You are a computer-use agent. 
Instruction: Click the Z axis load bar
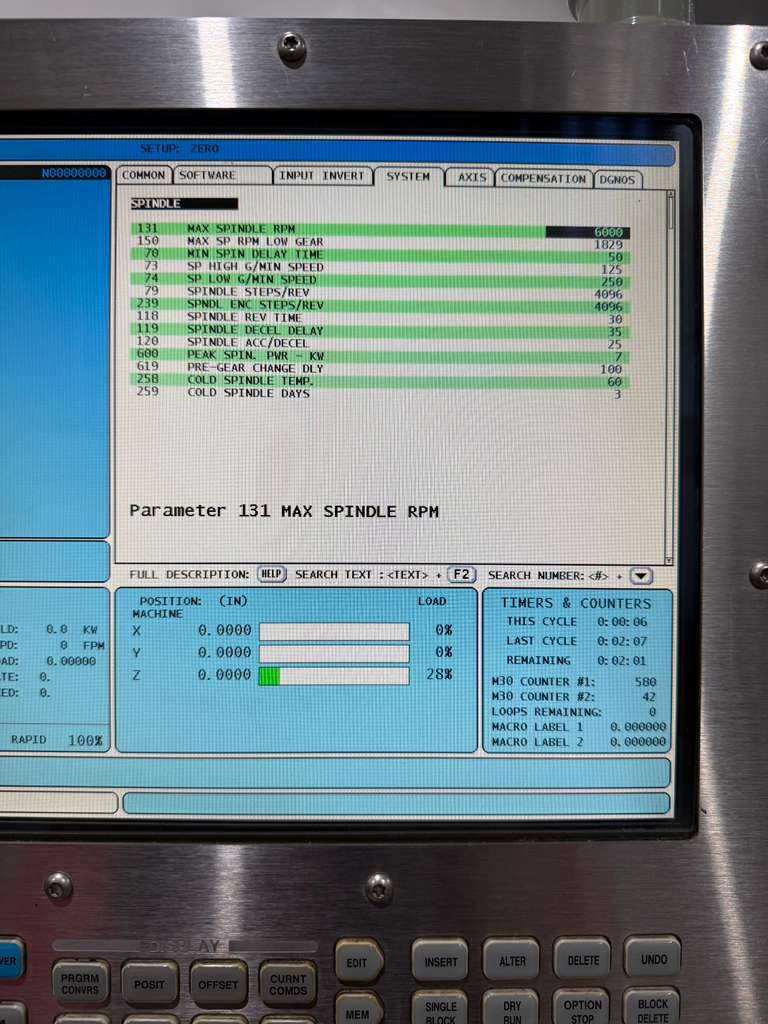pyautogui.click(x=334, y=676)
